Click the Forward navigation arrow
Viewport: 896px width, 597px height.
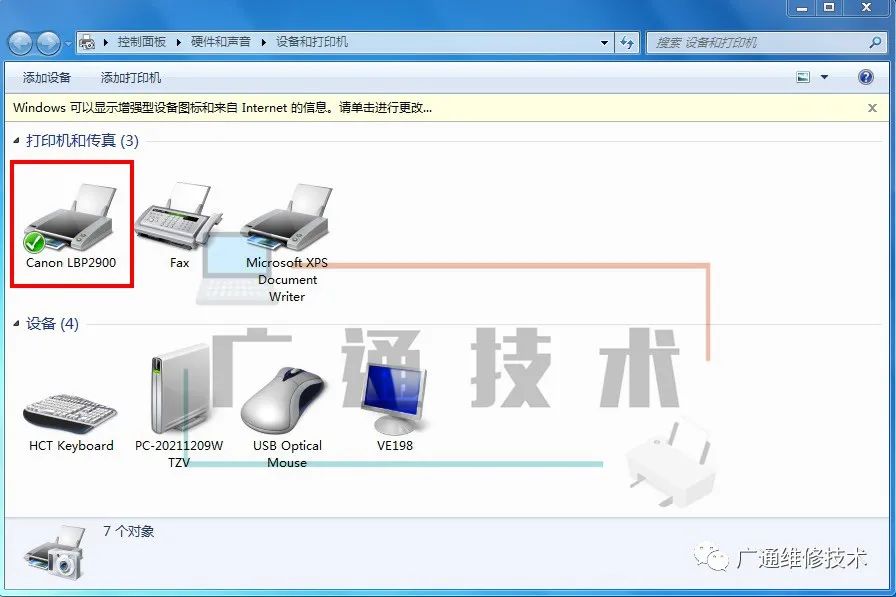(48, 43)
